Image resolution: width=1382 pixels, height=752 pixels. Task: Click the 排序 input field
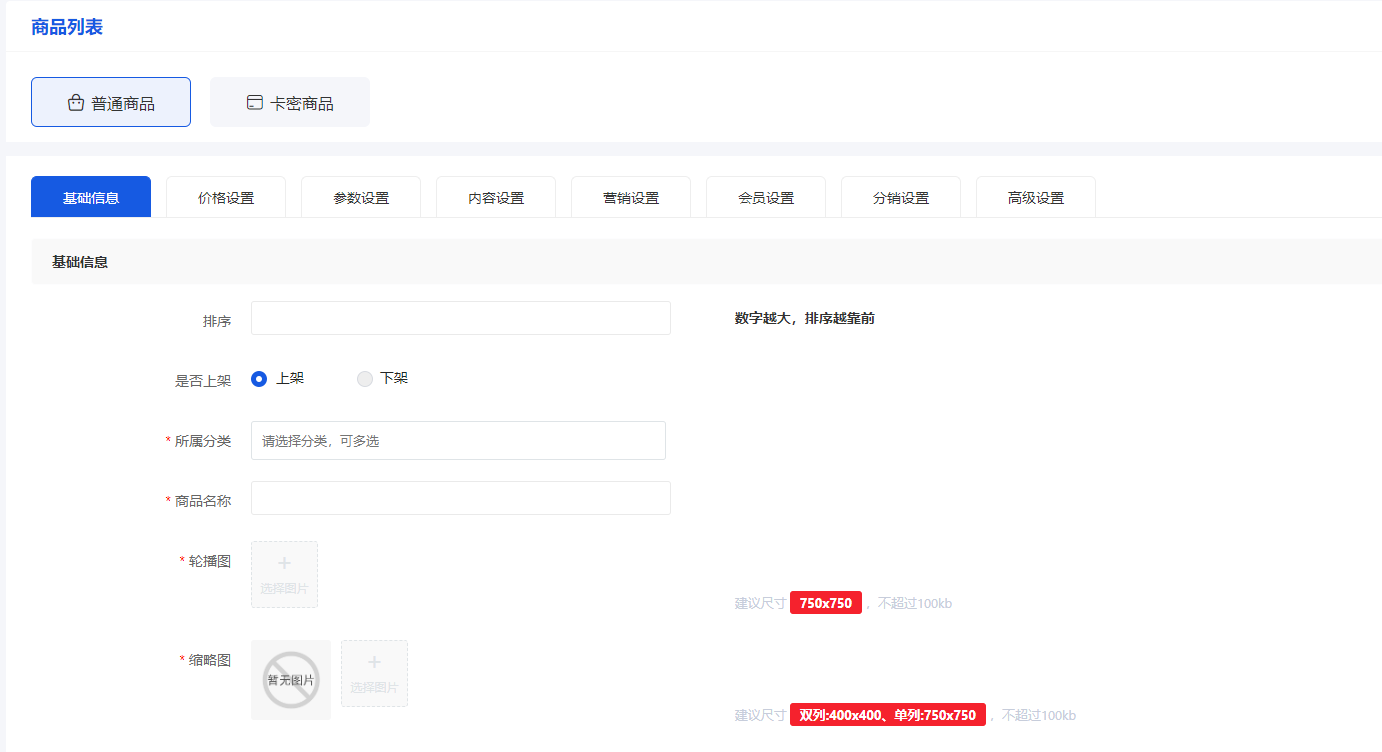coord(460,318)
